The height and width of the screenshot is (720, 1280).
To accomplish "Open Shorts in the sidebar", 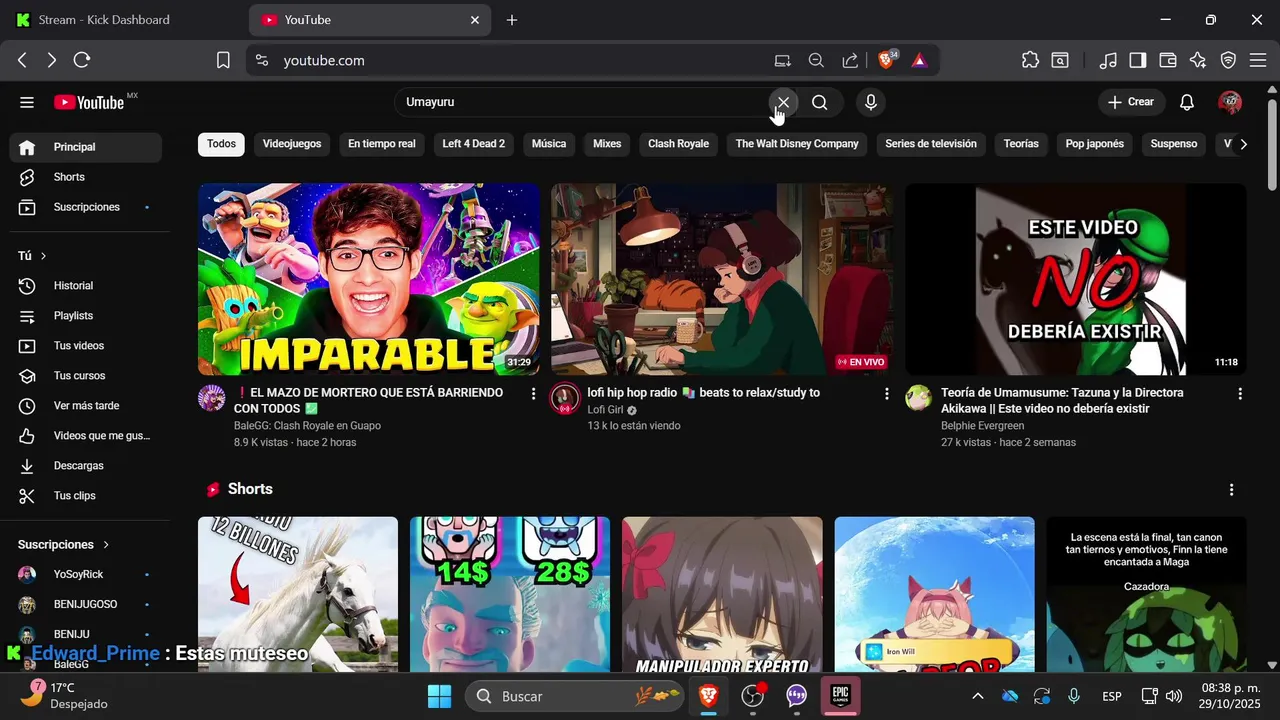I will point(86,177).
